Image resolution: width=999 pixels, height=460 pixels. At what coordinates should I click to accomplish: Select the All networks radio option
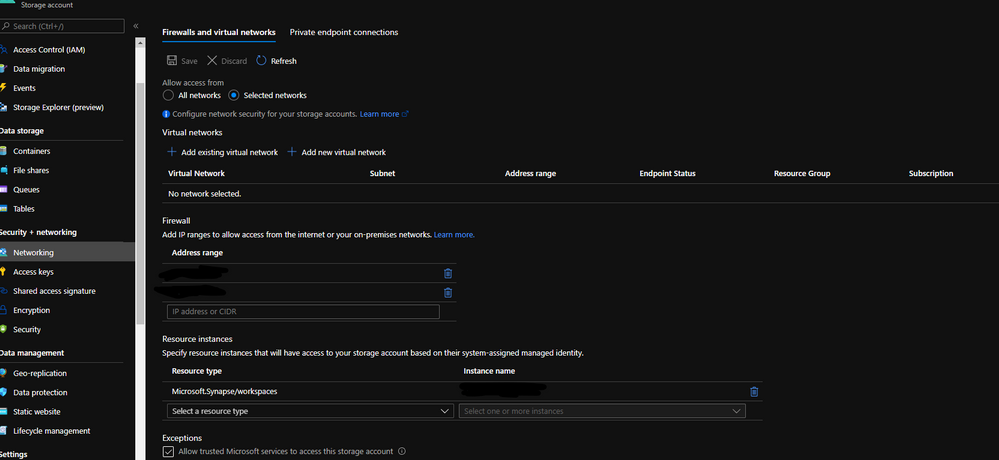click(x=168, y=96)
